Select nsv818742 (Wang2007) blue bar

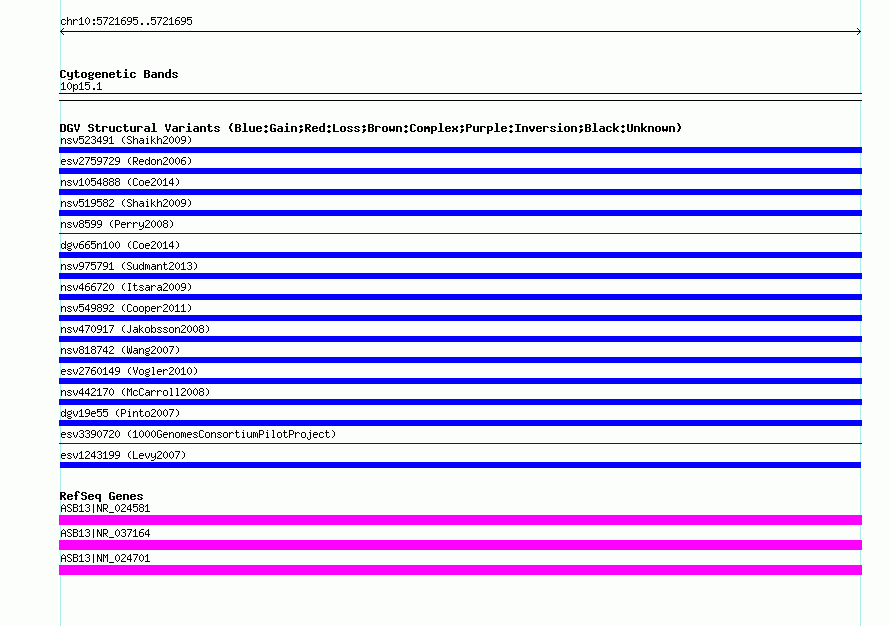(x=460, y=360)
